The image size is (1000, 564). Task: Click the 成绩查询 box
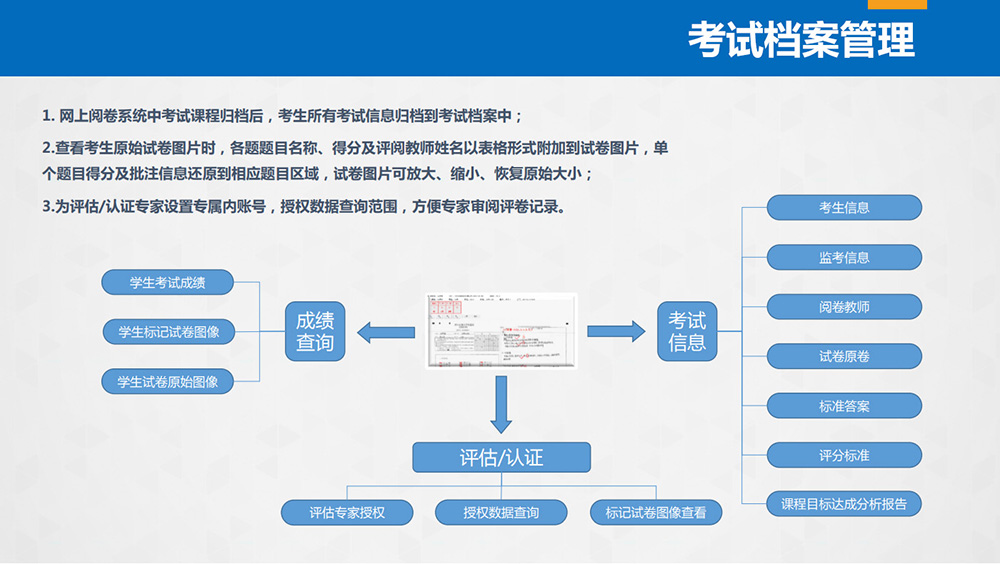(x=315, y=332)
